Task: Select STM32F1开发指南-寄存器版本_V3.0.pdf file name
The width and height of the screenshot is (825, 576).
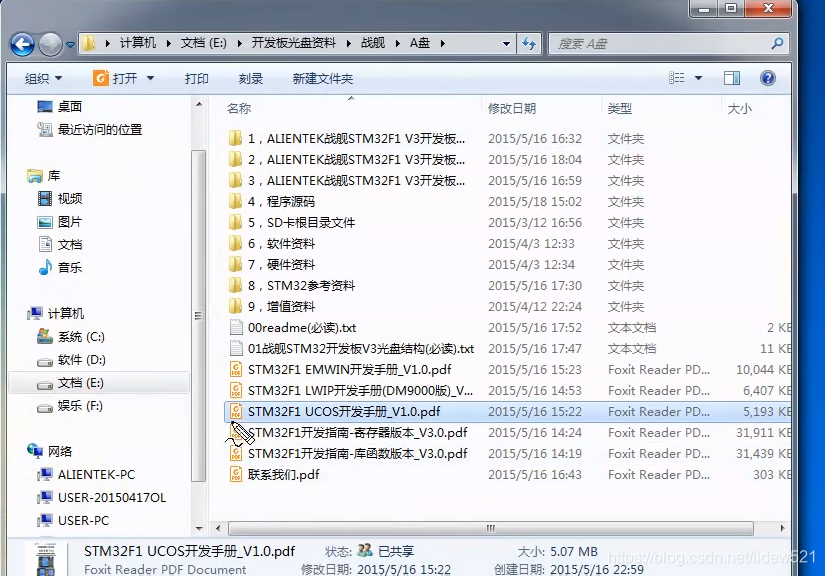Action: pyautogui.click(x=357, y=433)
